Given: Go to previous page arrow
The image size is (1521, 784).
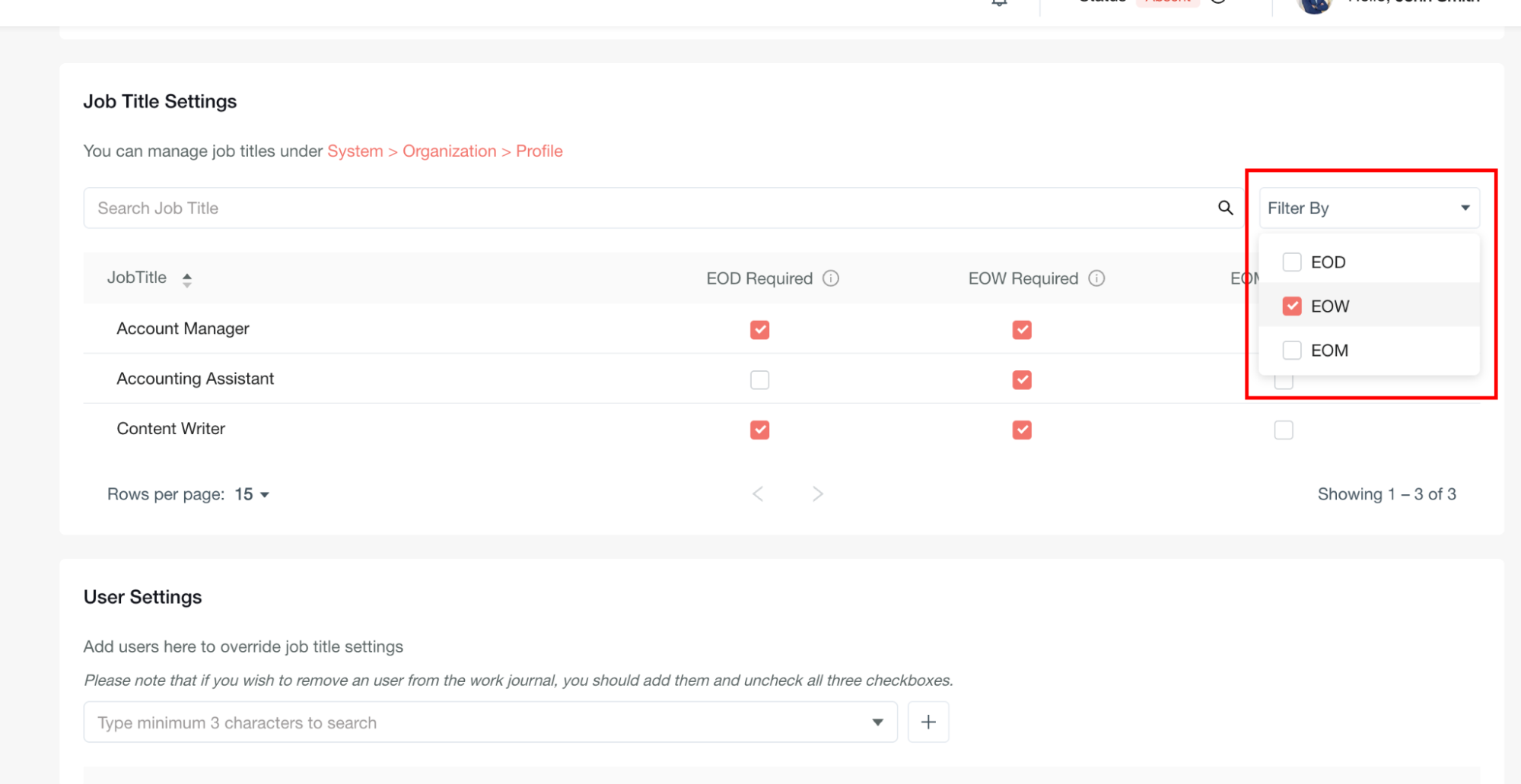Looking at the screenshot, I should click(758, 494).
